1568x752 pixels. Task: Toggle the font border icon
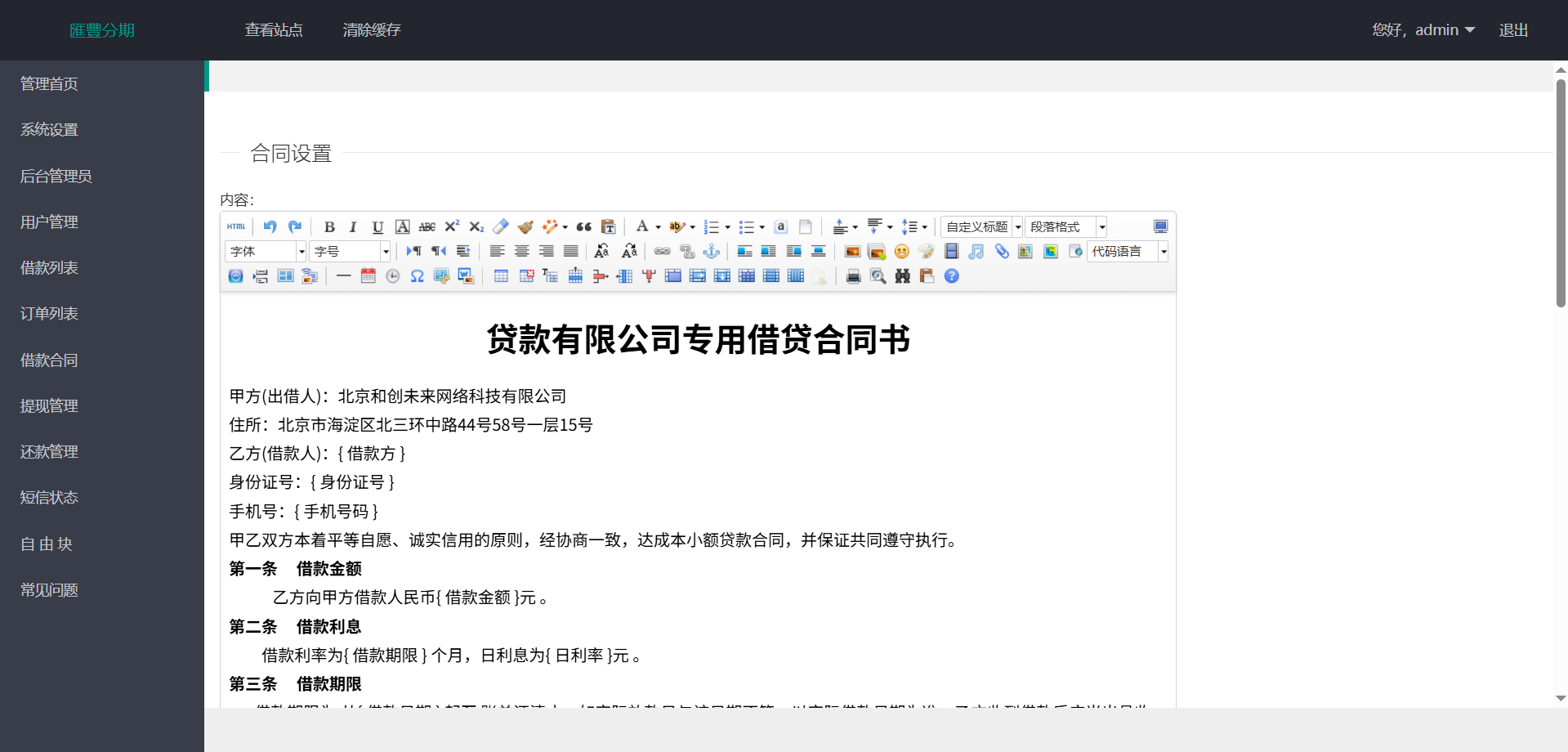click(402, 227)
